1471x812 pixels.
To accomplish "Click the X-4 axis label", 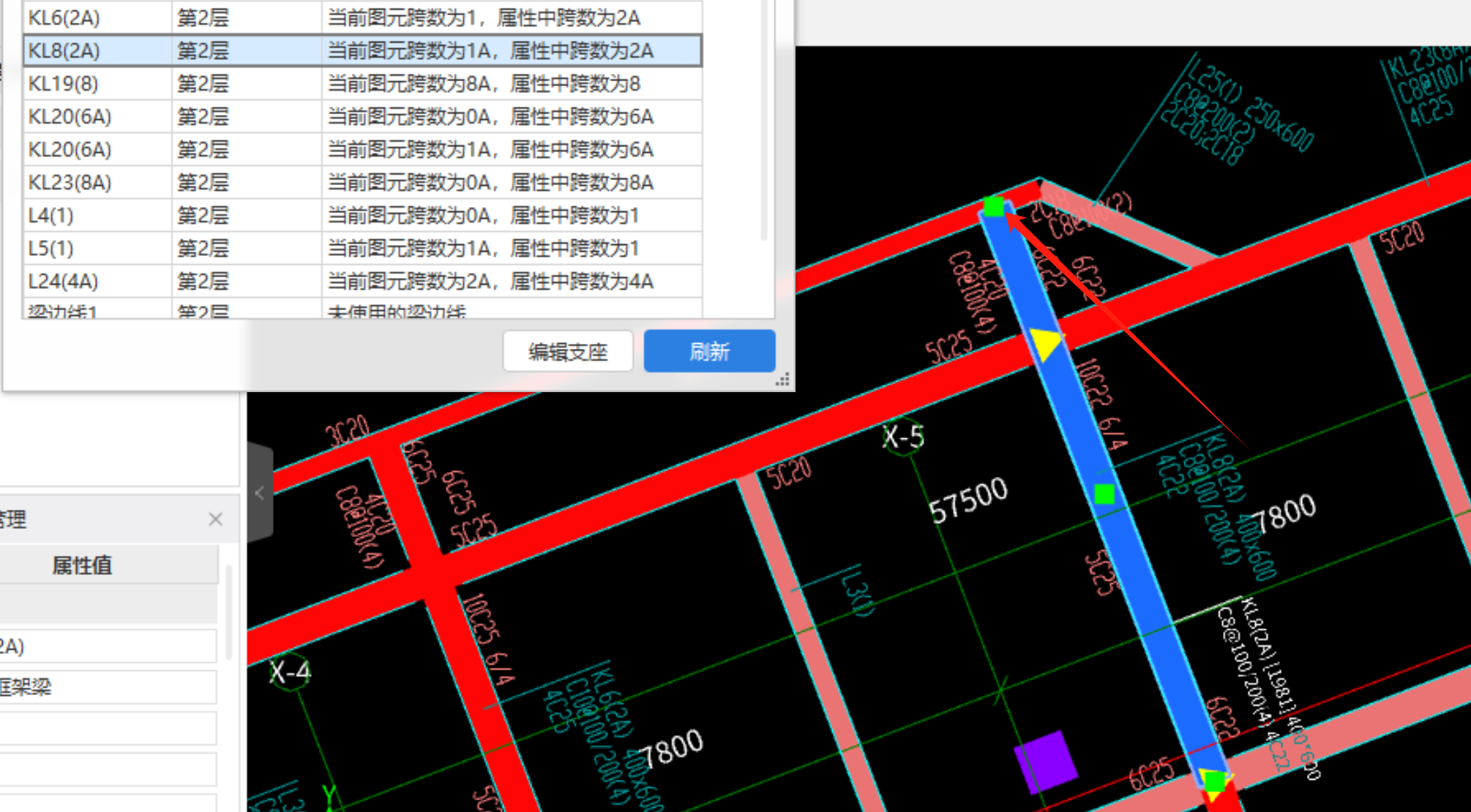I will (x=290, y=672).
